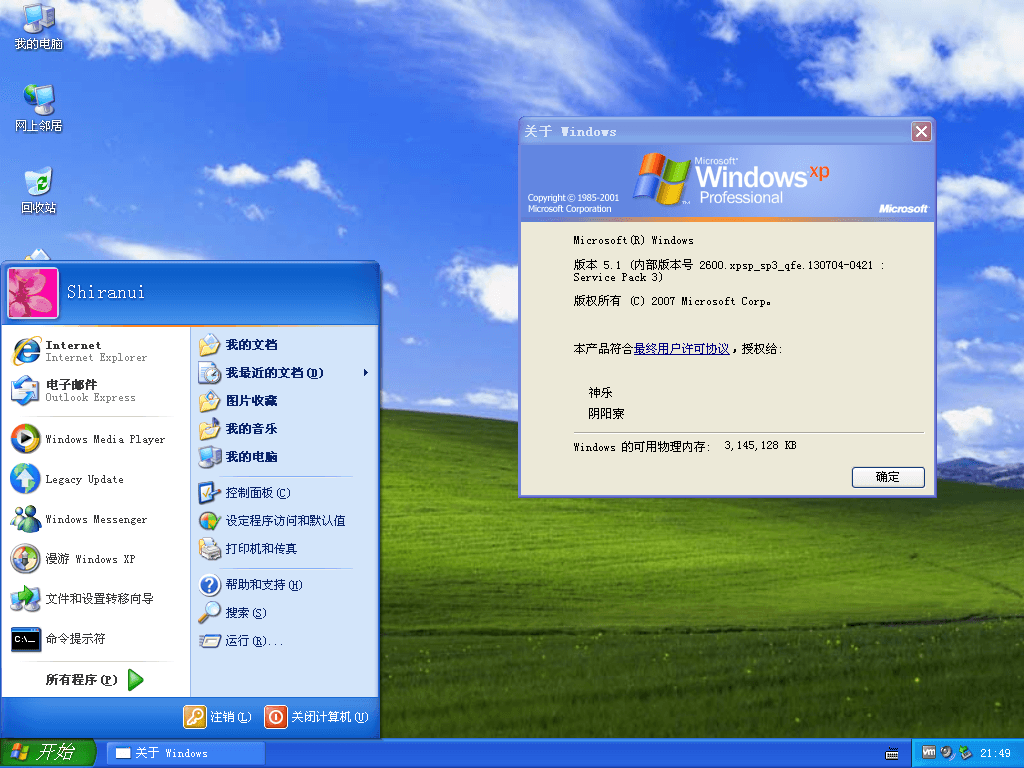Open 我的电脑 in Start menu
This screenshot has height=768, width=1024.
[285, 456]
